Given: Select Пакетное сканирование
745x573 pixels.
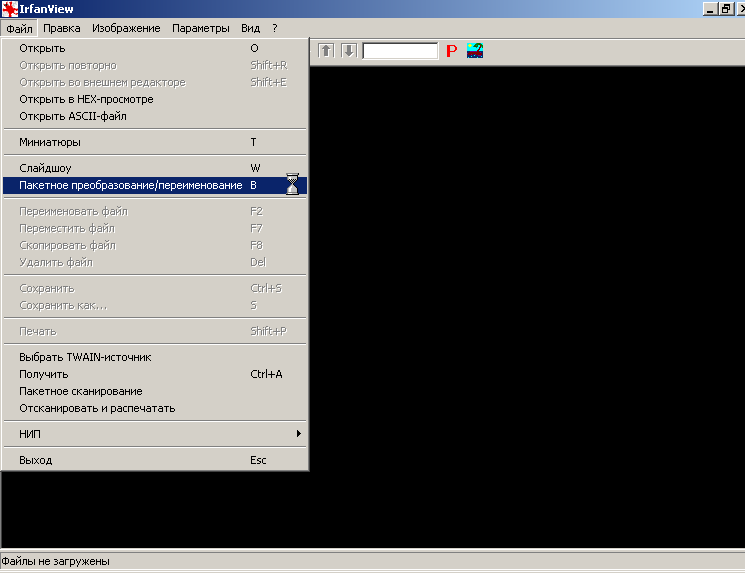Looking at the screenshot, I should (x=155, y=392).
